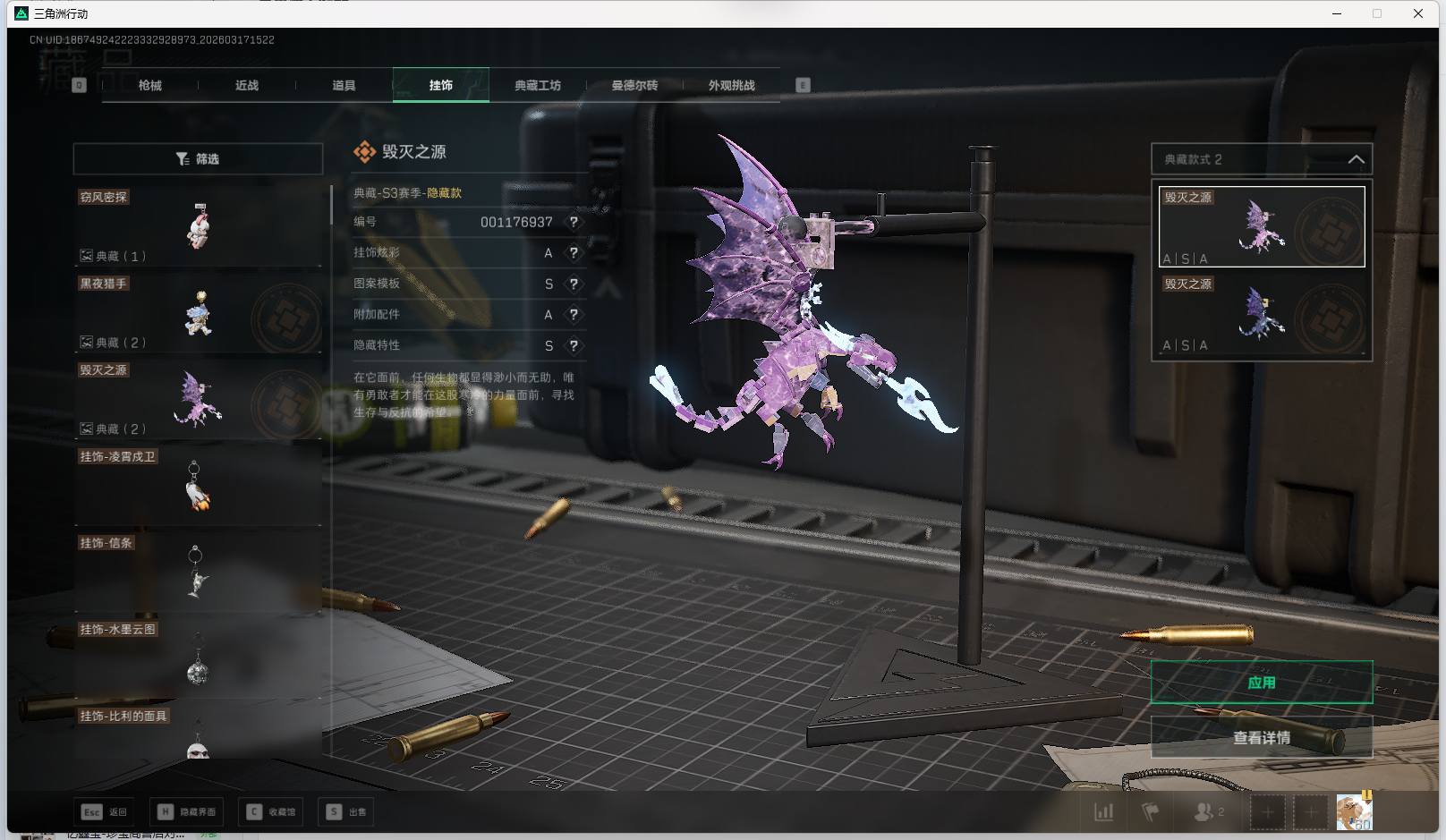Click the question mark beside 挂饰炫彩
Viewport: 1446px width, 840px height.
tap(574, 253)
